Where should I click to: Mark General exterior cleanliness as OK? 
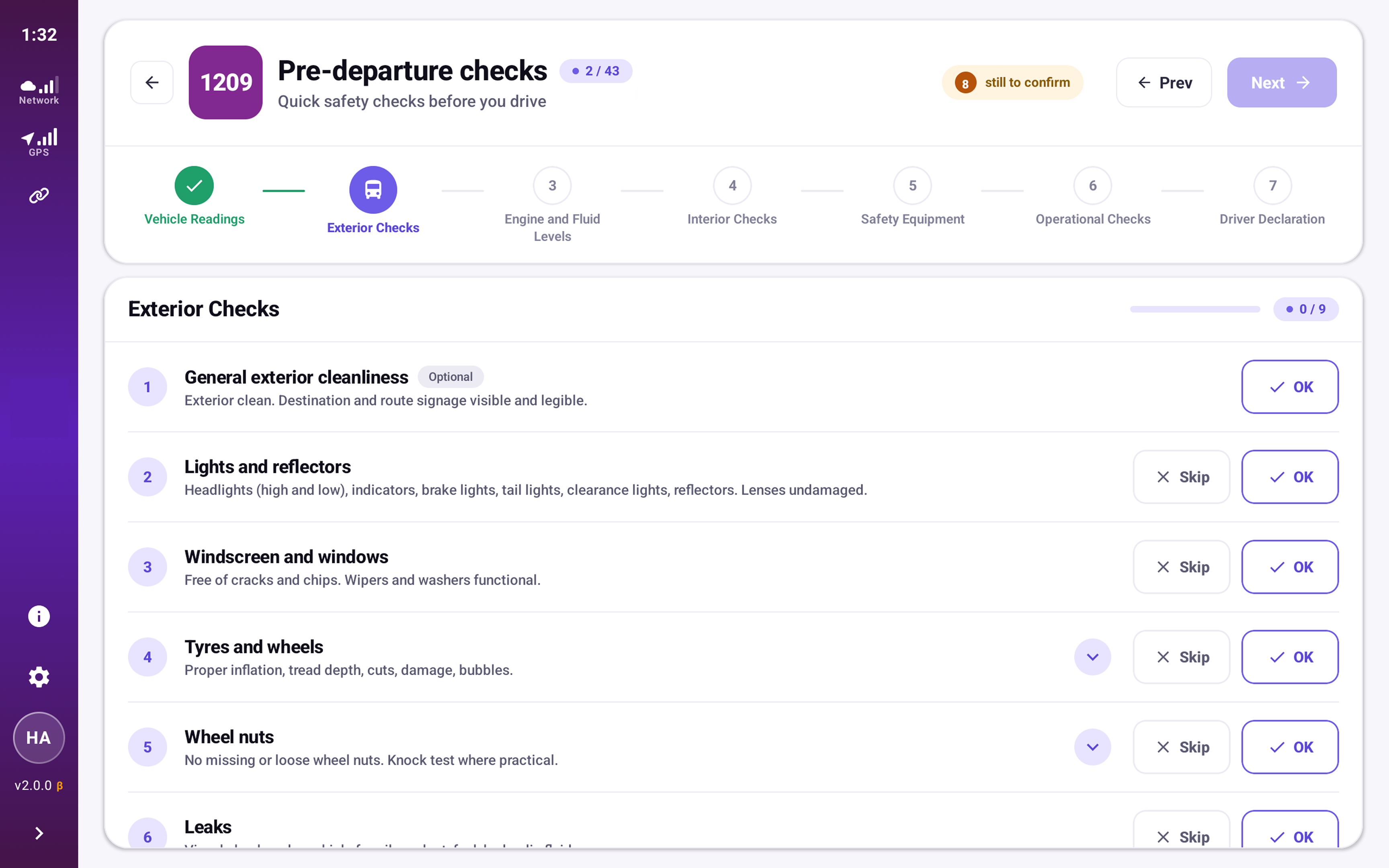pyautogui.click(x=1290, y=387)
